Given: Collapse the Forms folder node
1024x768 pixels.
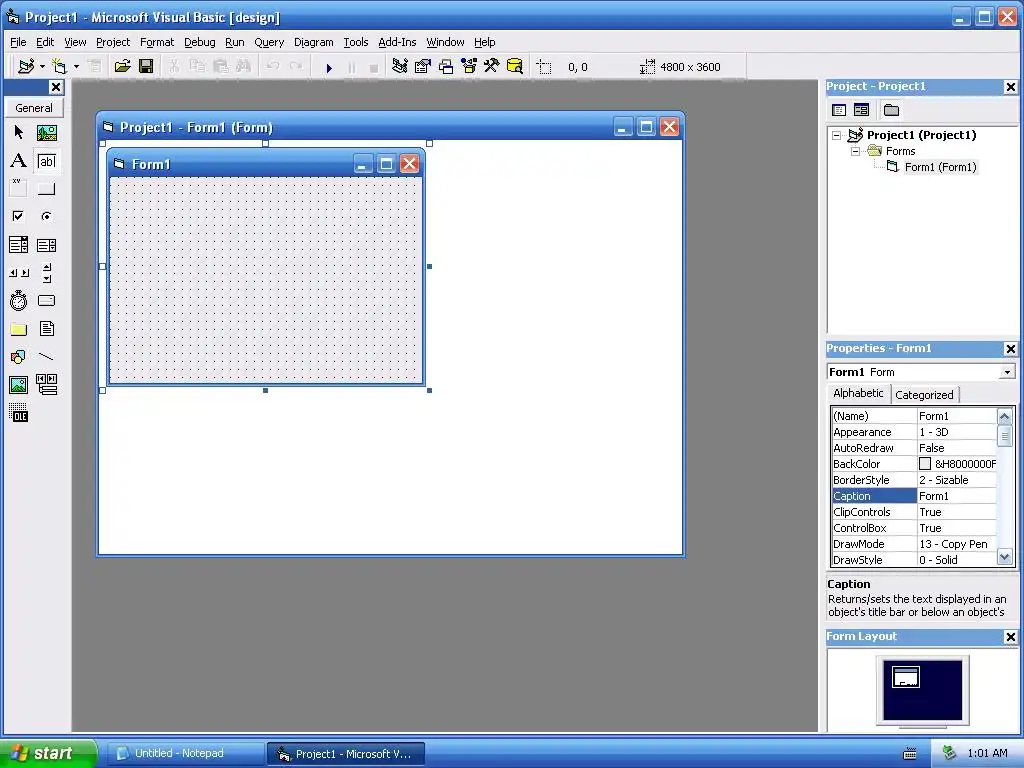Looking at the screenshot, I should pyautogui.click(x=855, y=152).
